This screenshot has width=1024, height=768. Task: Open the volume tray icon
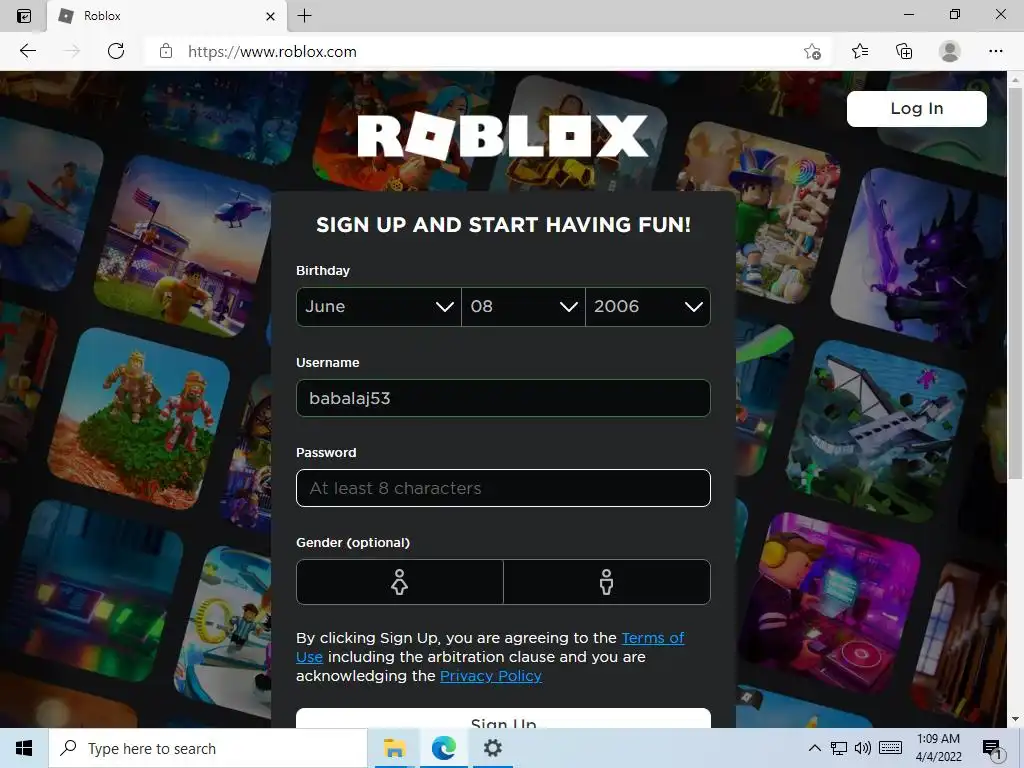(x=863, y=748)
